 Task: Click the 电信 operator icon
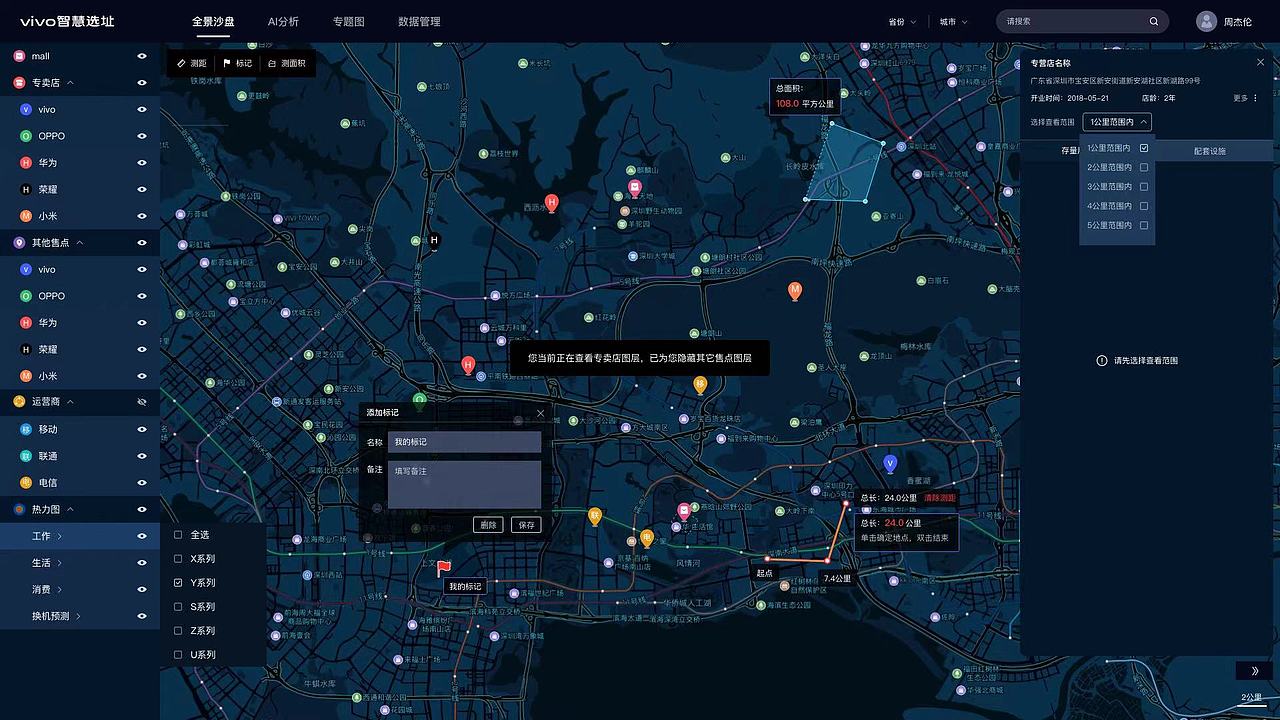click(x=26, y=482)
